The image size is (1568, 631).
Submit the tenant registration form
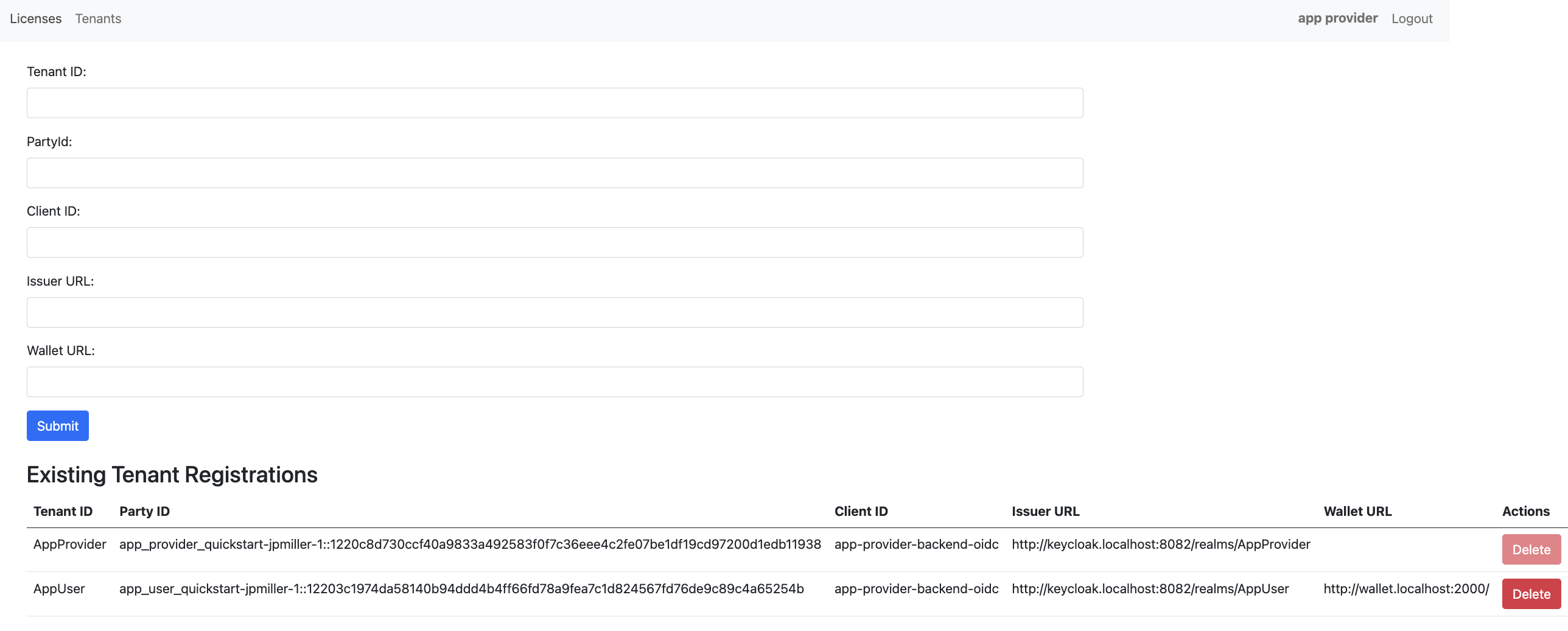pyautogui.click(x=57, y=425)
